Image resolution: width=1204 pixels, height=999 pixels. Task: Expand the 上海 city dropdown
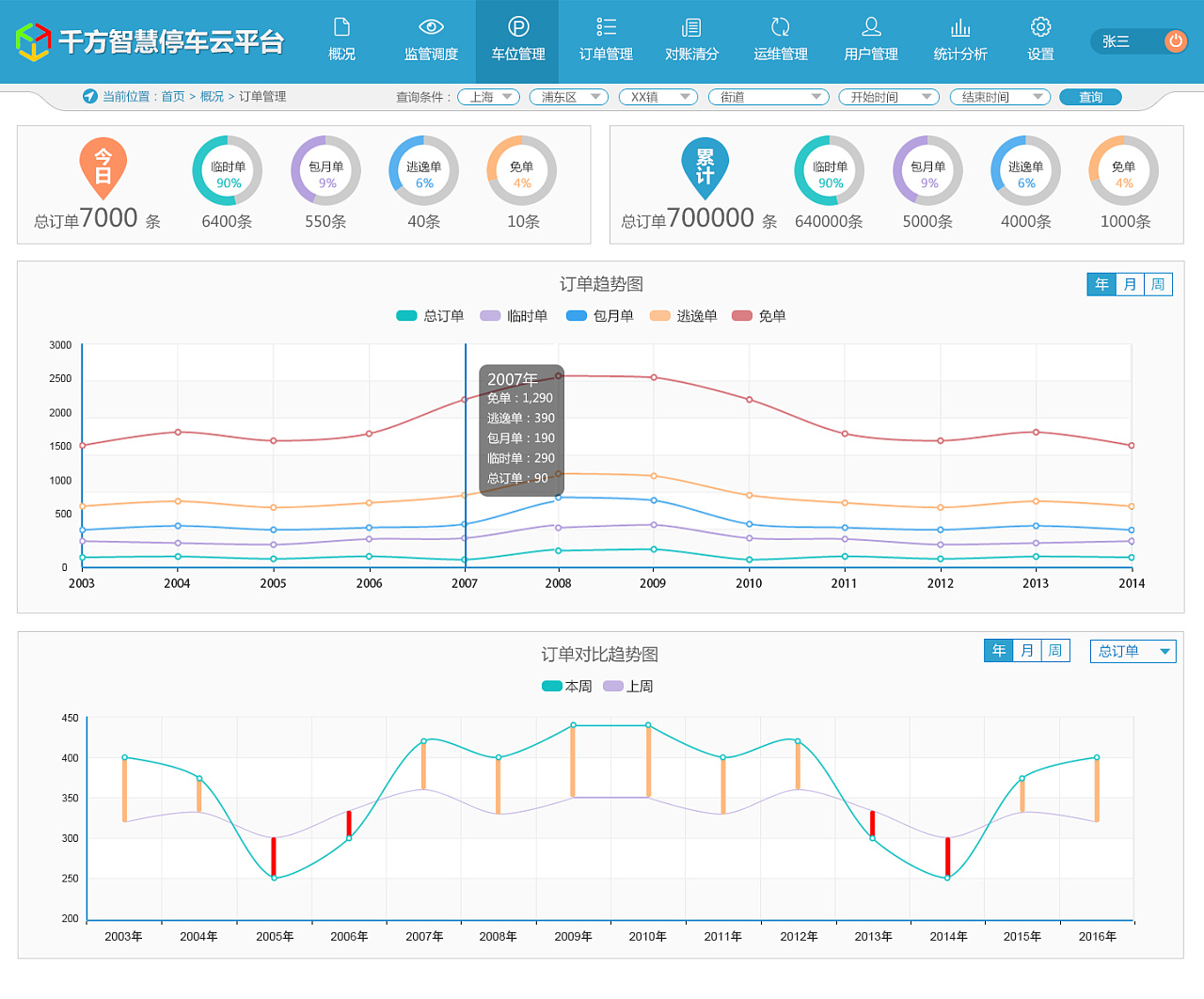489,97
